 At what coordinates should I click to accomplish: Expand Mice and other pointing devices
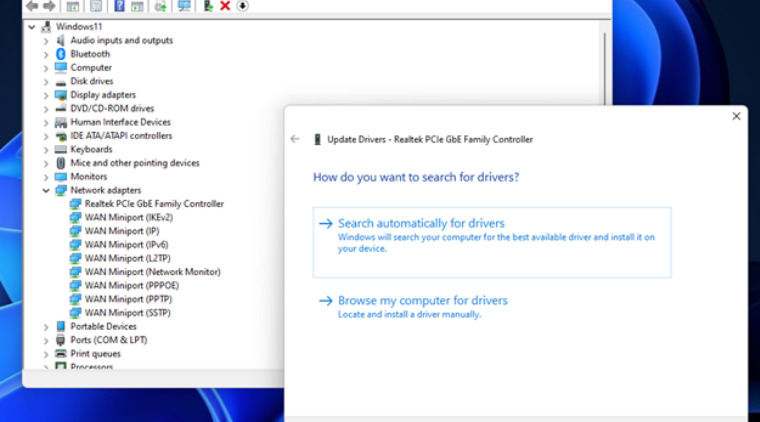[x=46, y=164]
